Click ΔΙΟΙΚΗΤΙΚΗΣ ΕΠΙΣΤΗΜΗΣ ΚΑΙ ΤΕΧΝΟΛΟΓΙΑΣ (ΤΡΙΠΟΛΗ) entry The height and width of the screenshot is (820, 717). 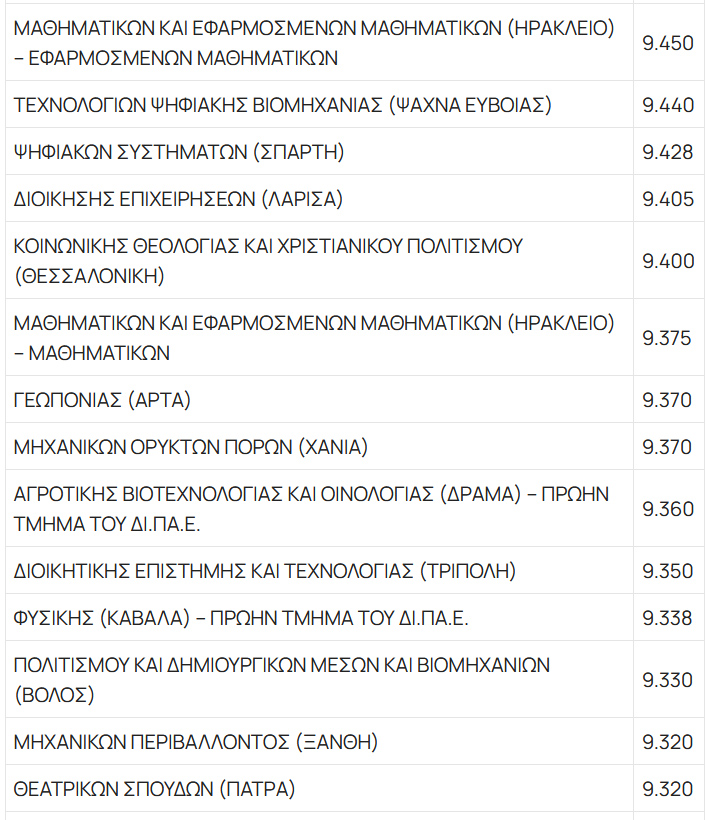pyautogui.click(x=265, y=572)
